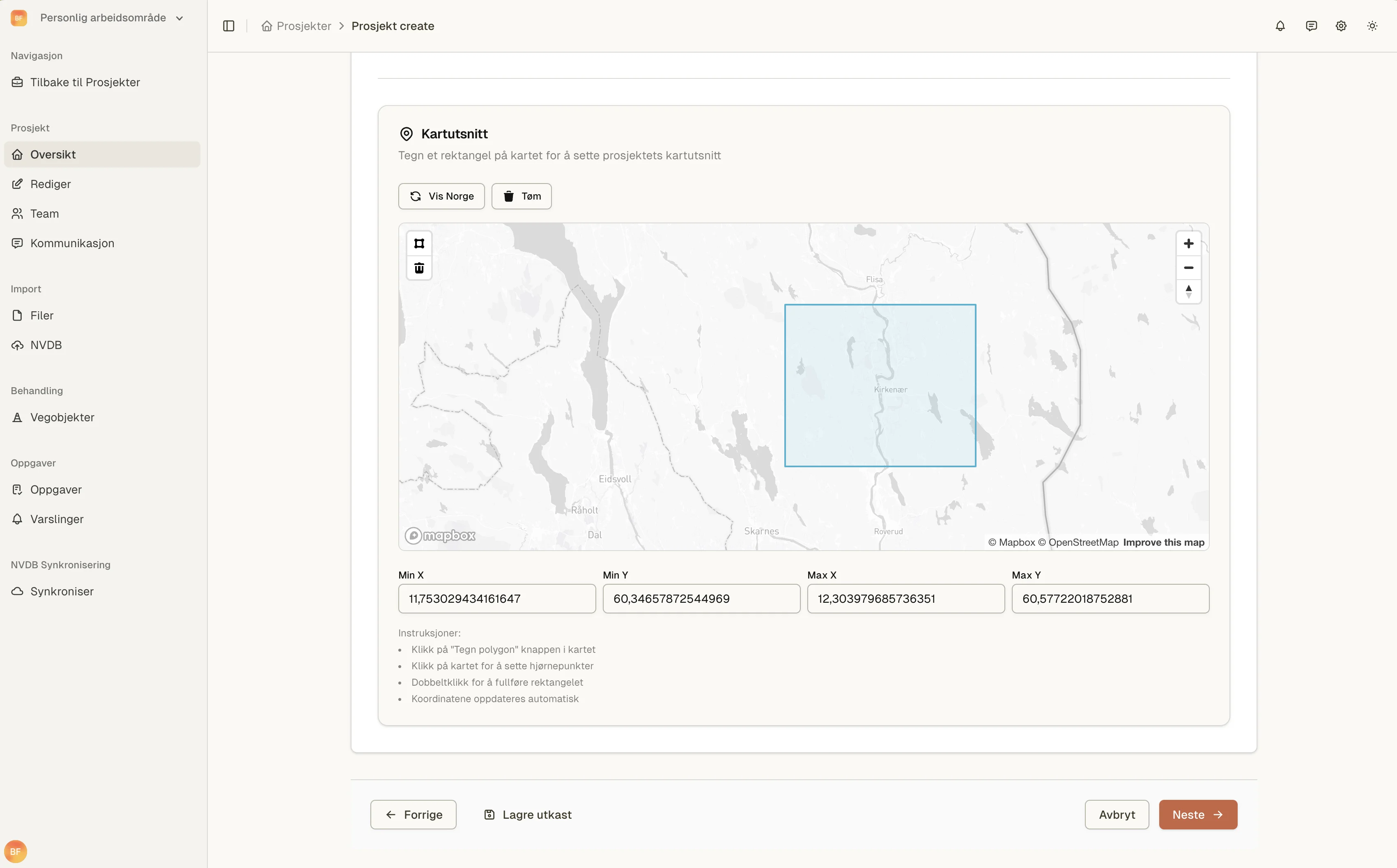Open Vegobjekter under Behandling

point(62,417)
